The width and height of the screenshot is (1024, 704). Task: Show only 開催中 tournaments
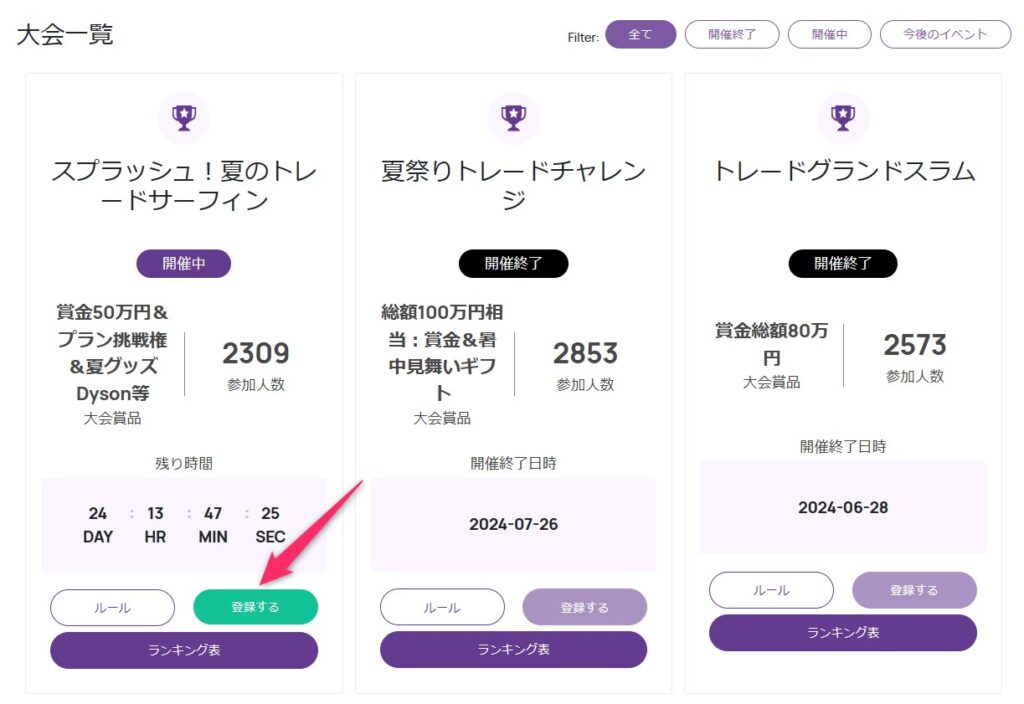click(x=829, y=34)
